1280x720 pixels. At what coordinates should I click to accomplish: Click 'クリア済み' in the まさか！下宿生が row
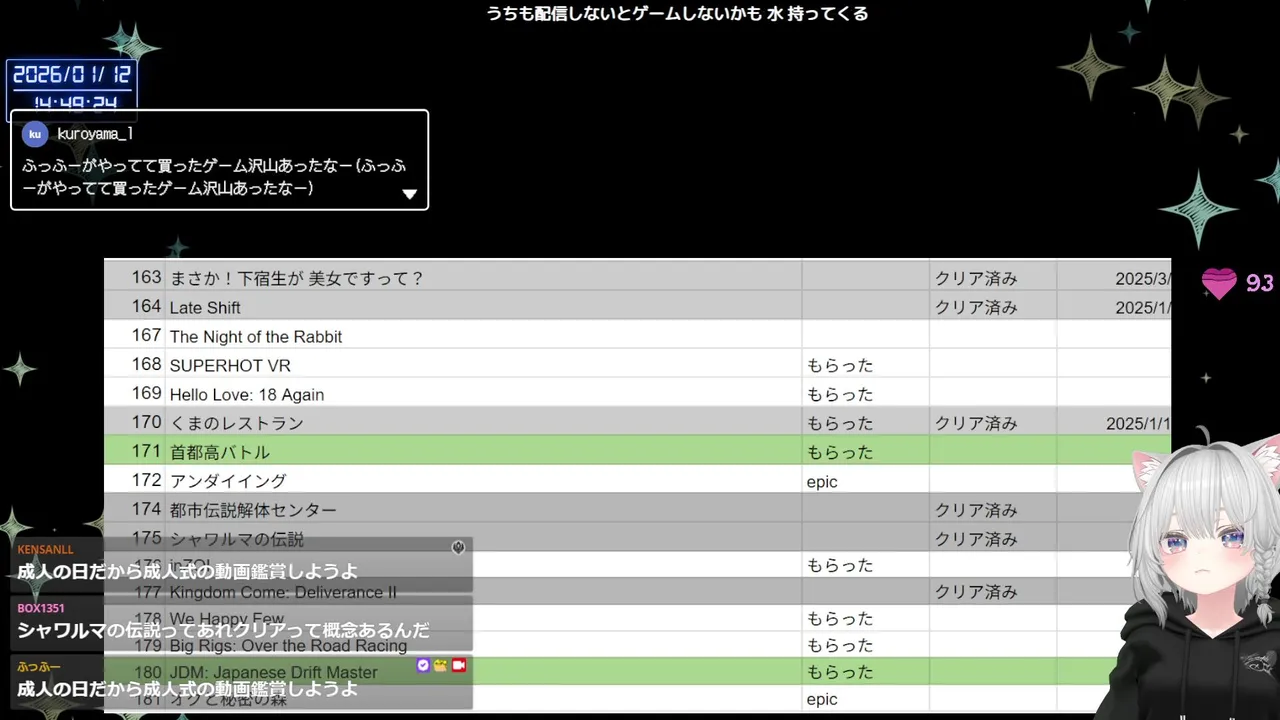point(993,278)
